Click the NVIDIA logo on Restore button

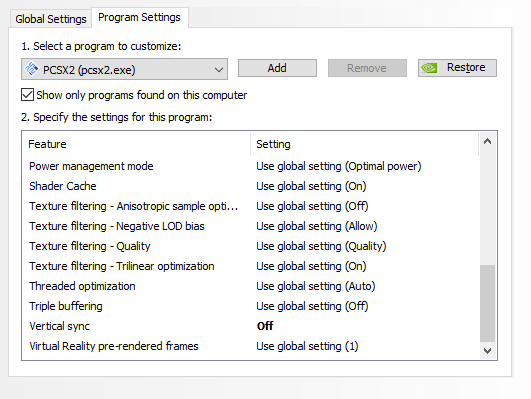429,68
